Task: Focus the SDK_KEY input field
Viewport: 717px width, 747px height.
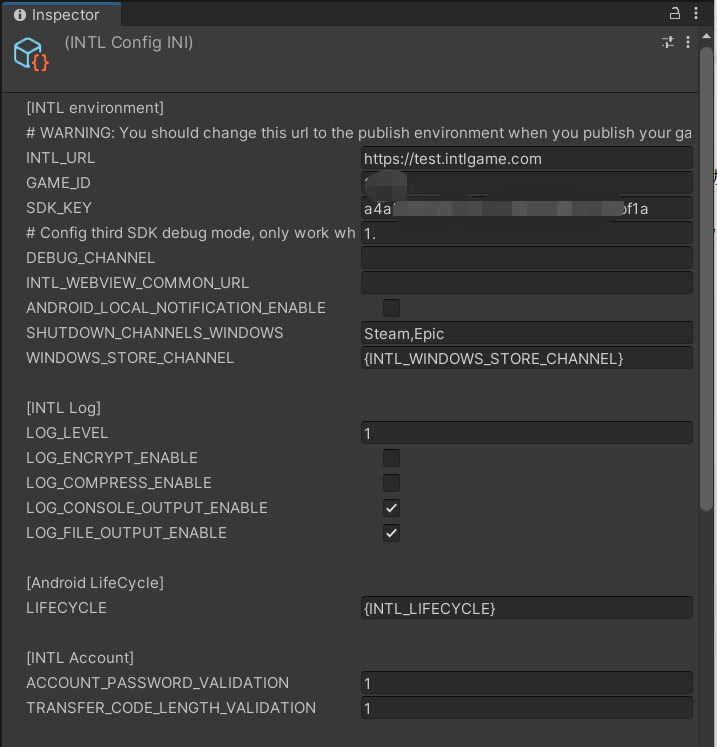Action: tap(526, 208)
